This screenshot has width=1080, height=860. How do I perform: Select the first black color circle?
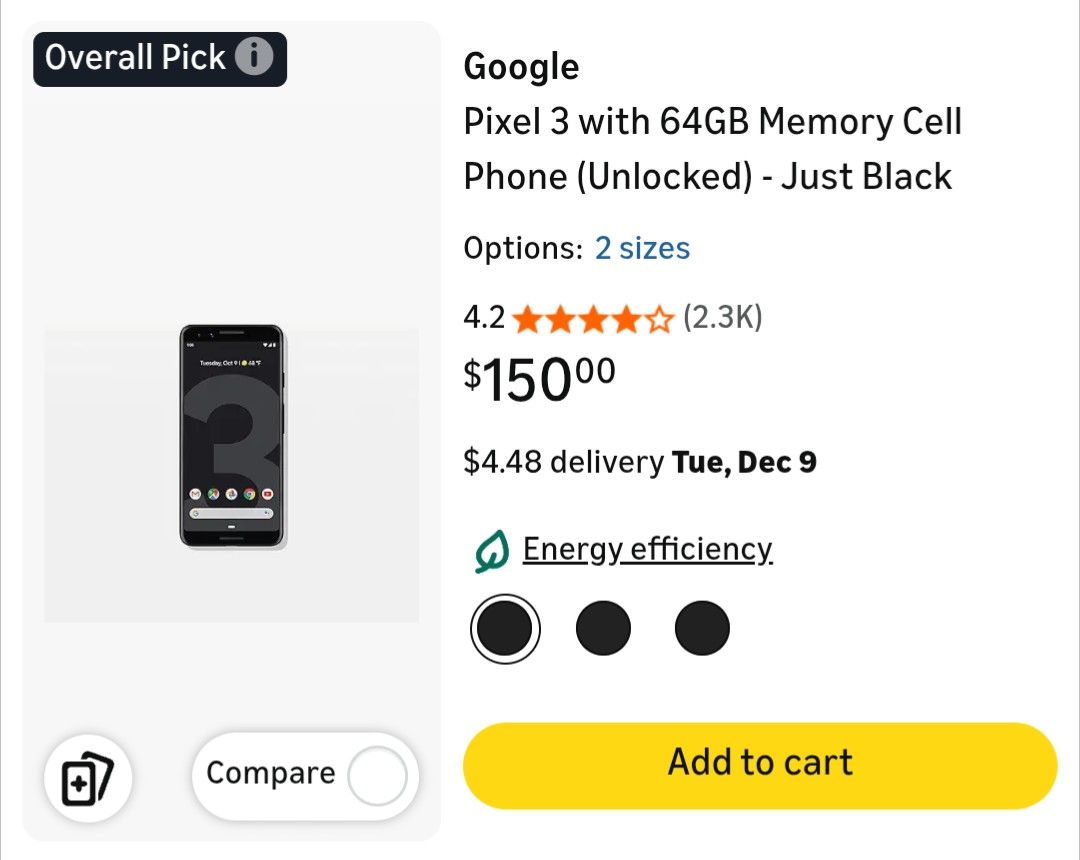pyautogui.click(x=505, y=628)
